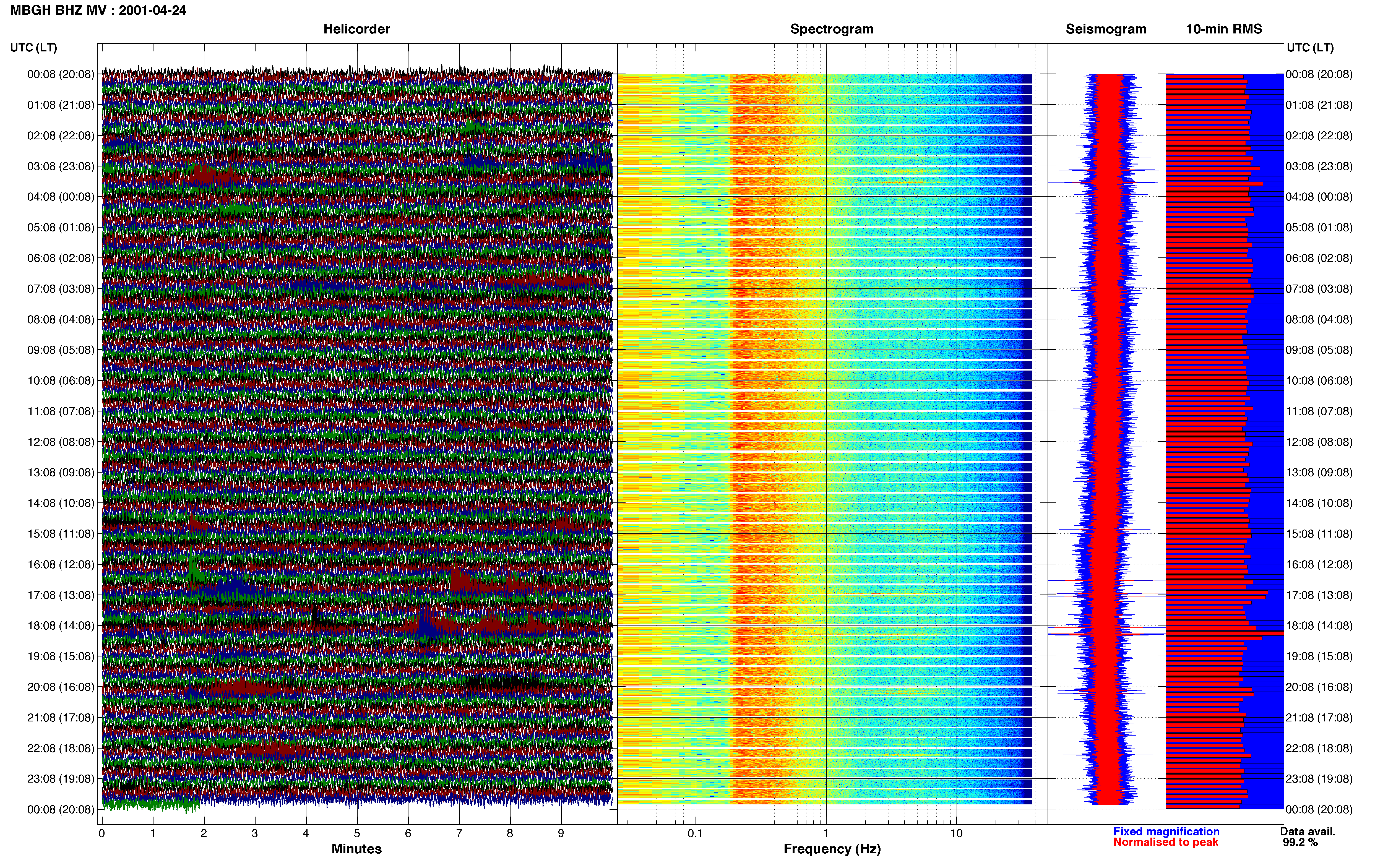Click the right-side '18:08 (14:08)' time label

(x=1319, y=626)
